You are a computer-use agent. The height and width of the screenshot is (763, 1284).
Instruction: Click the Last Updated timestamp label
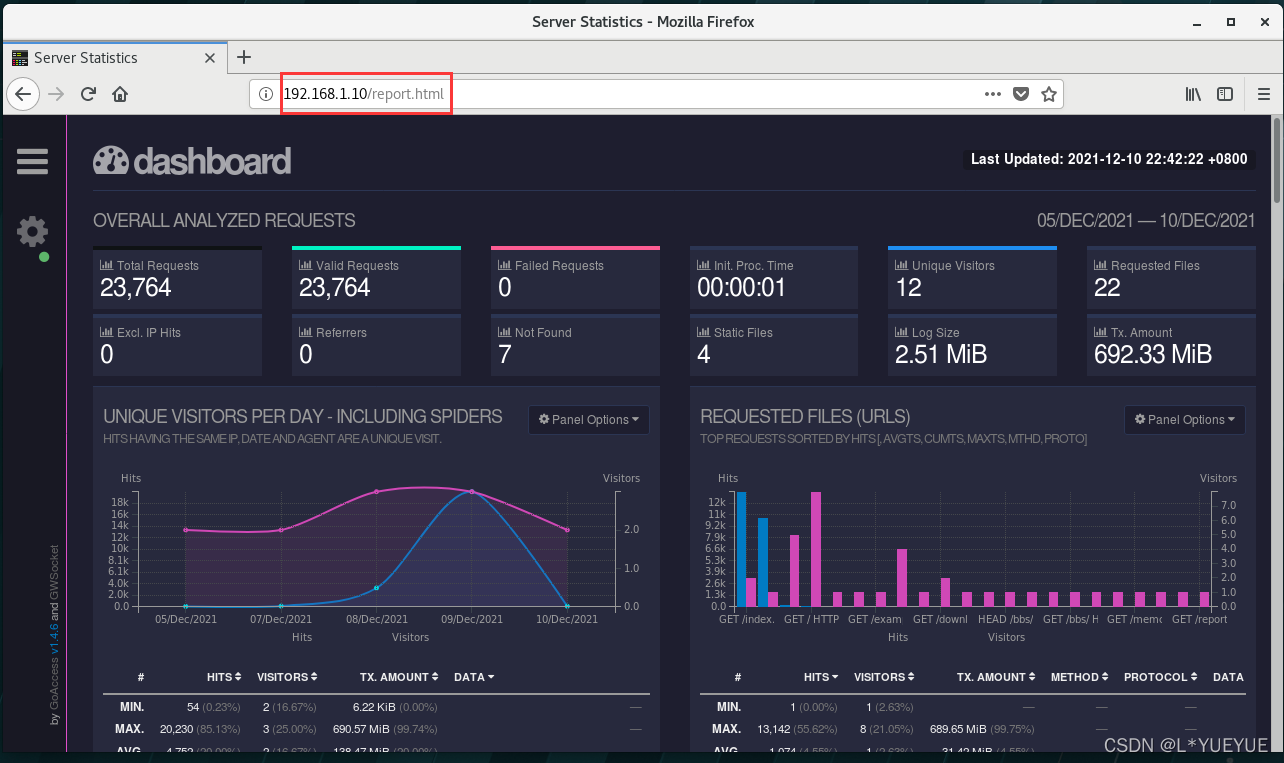[1109, 159]
